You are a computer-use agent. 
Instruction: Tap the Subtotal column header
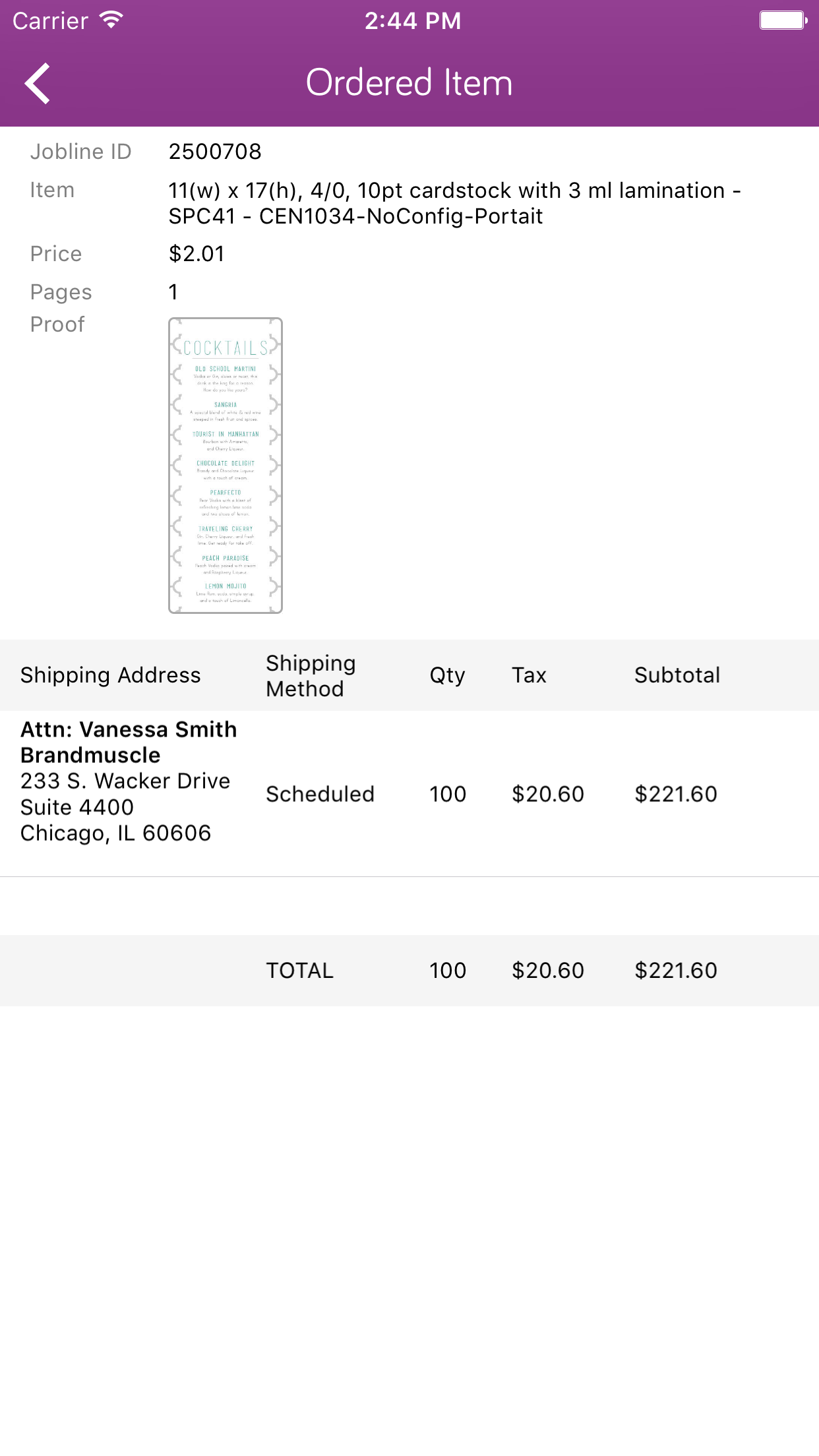677,675
